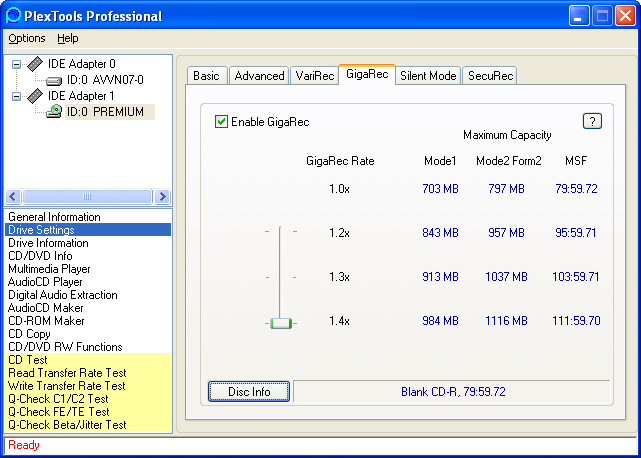Click the PlexTools title bar logo icon
641x458 pixels.
13,16
